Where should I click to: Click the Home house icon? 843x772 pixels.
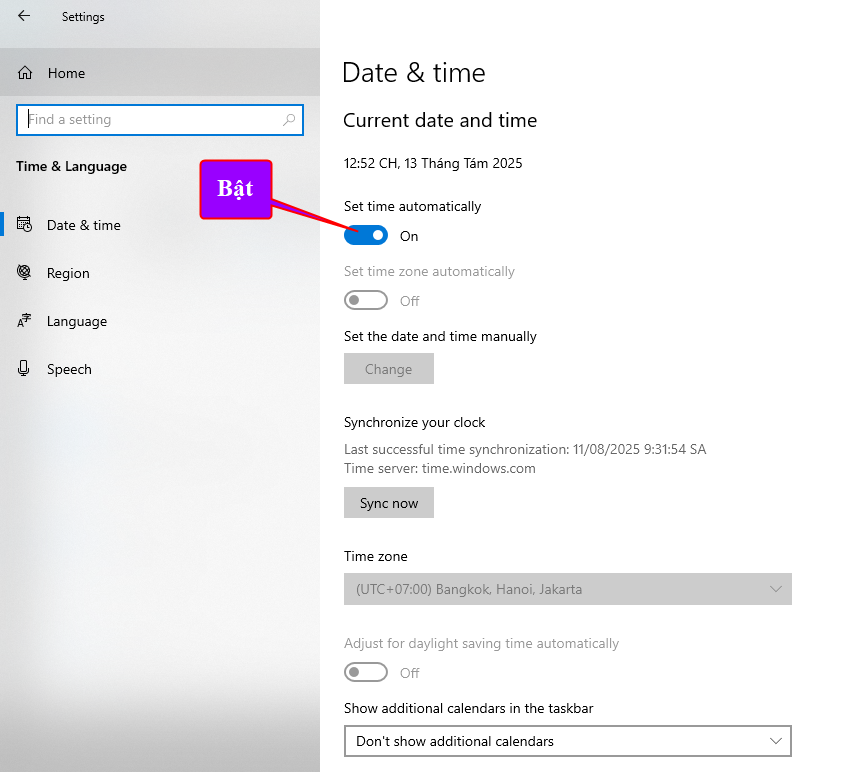pyautogui.click(x=25, y=73)
